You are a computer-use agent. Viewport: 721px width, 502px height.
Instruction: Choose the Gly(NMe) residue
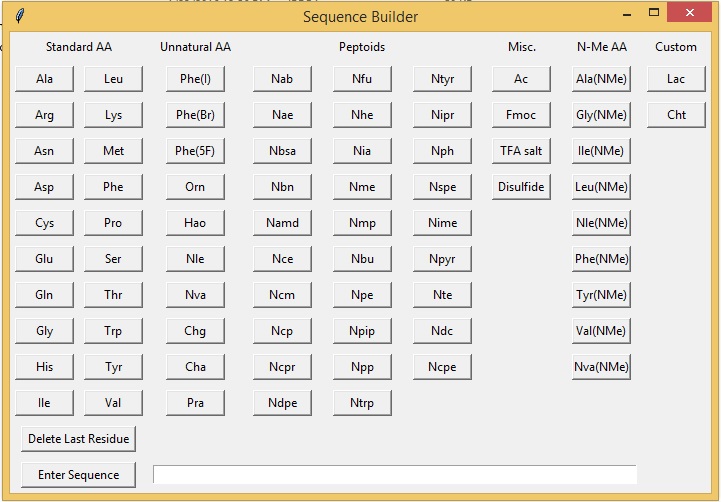(601, 115)
